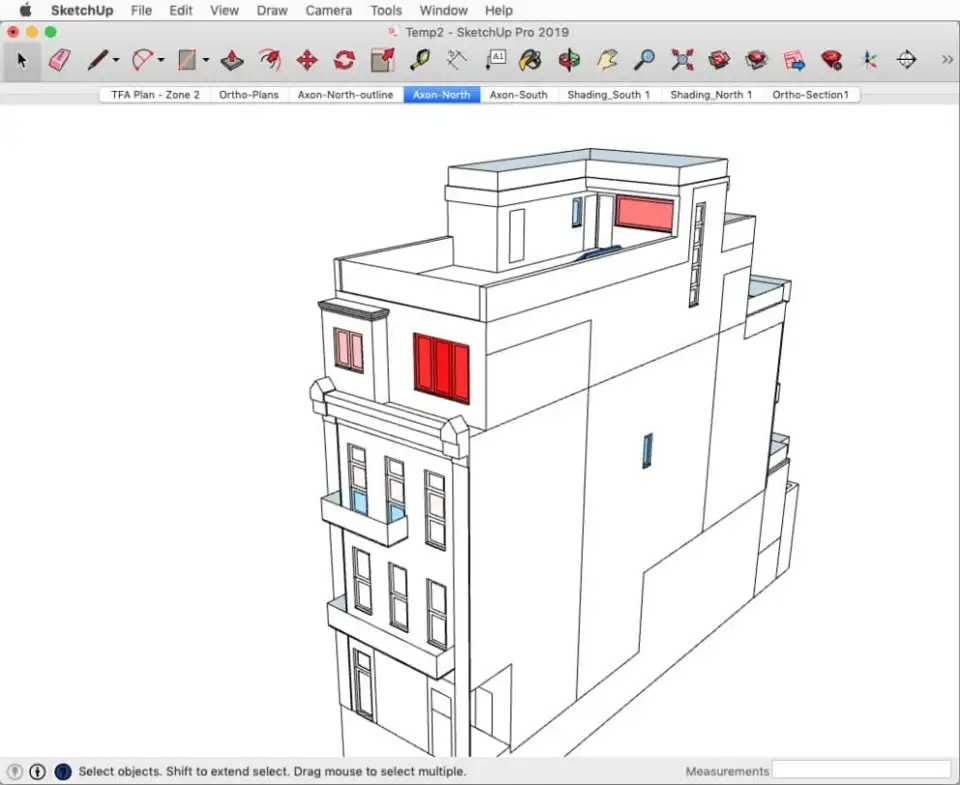The width and height of the screenshot is (960, 785).
Task: Click the Zoom Extents tool
Action: click(682, 60)
